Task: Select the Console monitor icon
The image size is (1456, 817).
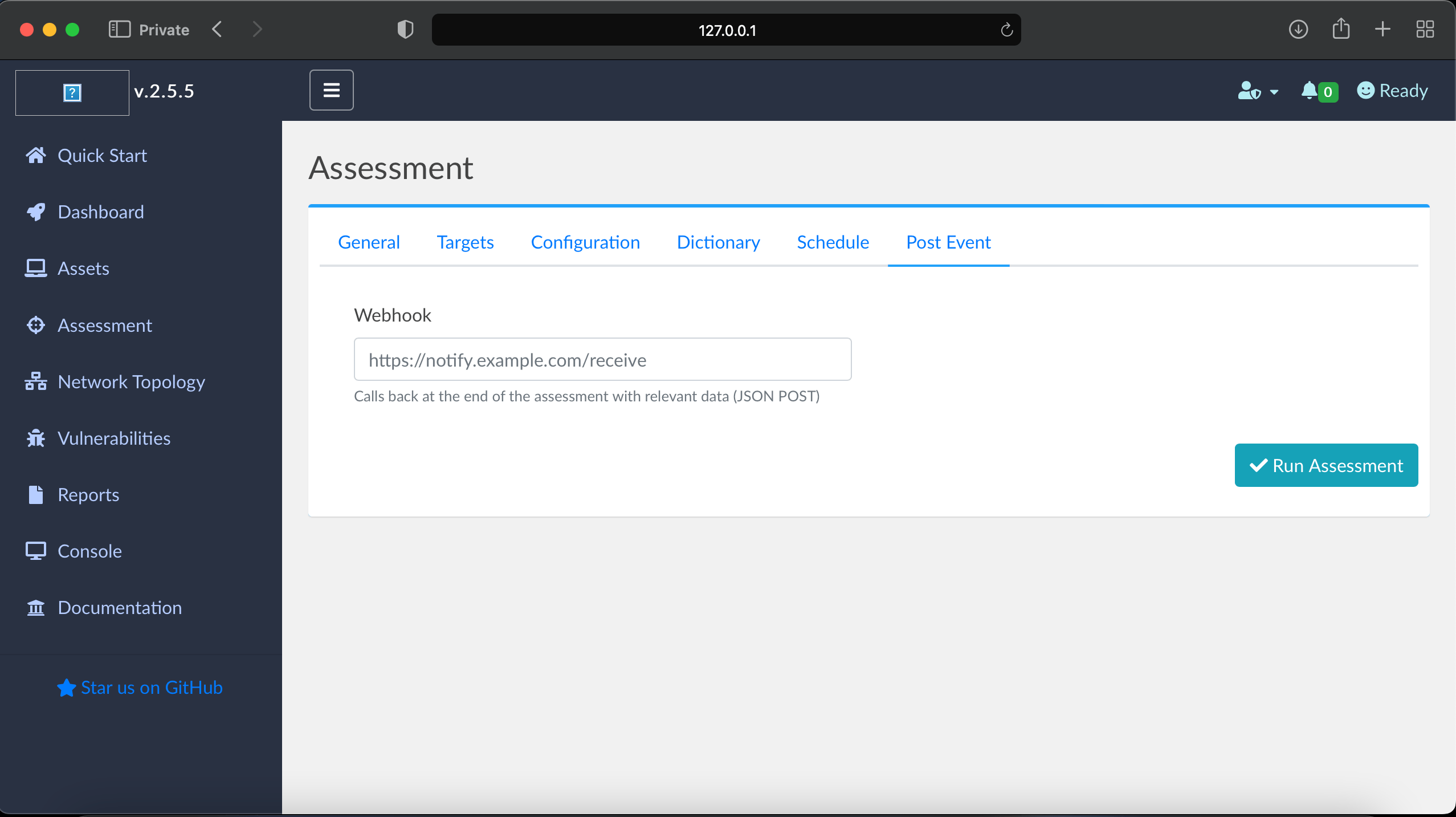Action: [35, 551]
